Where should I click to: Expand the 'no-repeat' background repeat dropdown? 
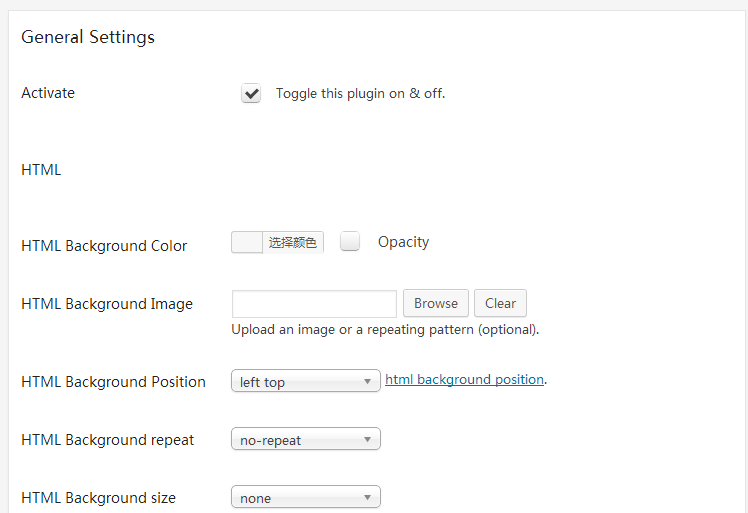pos(305,440)
